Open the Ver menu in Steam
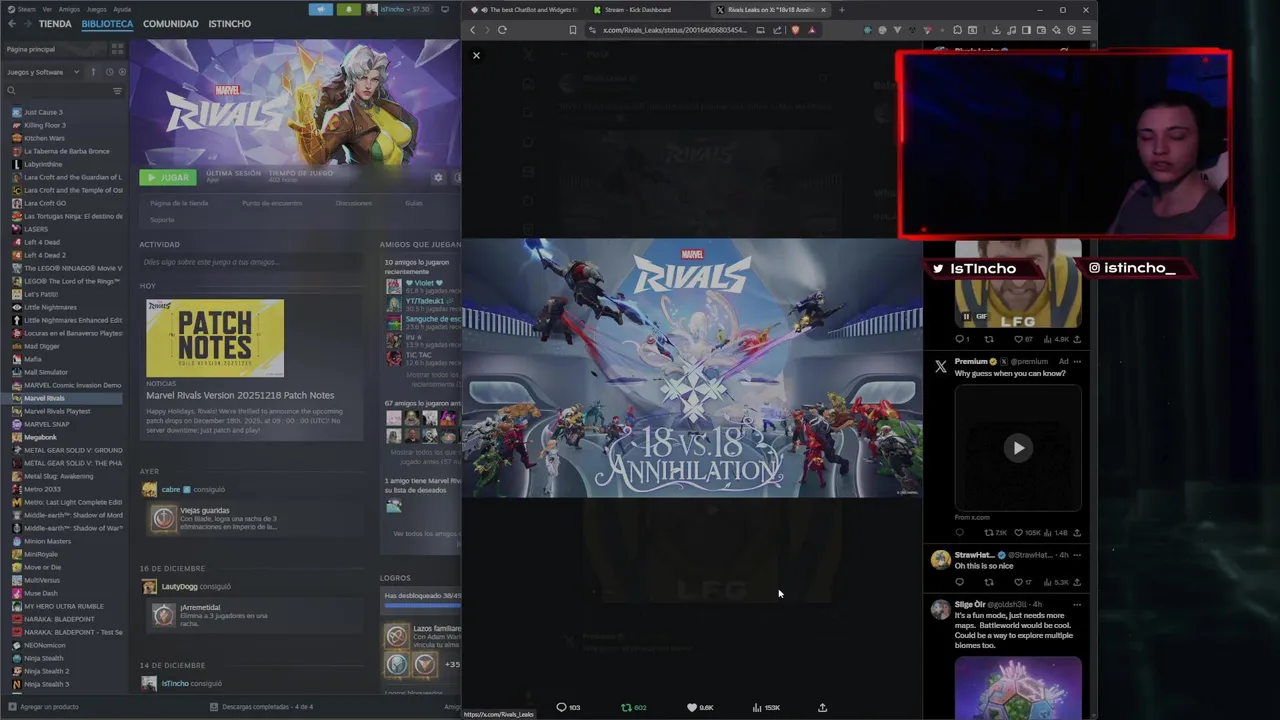1280x720 pixels. (47, 9)
